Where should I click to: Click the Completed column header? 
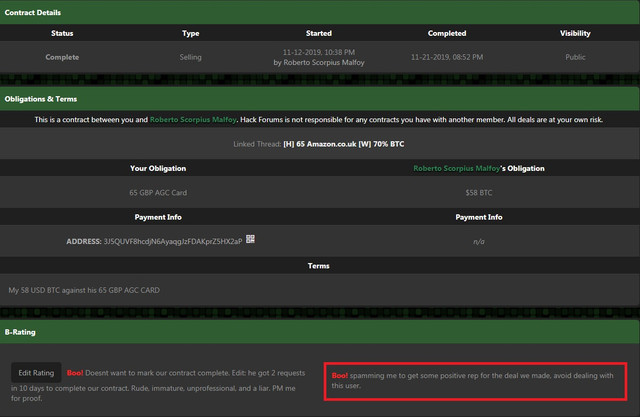point(447,33)
